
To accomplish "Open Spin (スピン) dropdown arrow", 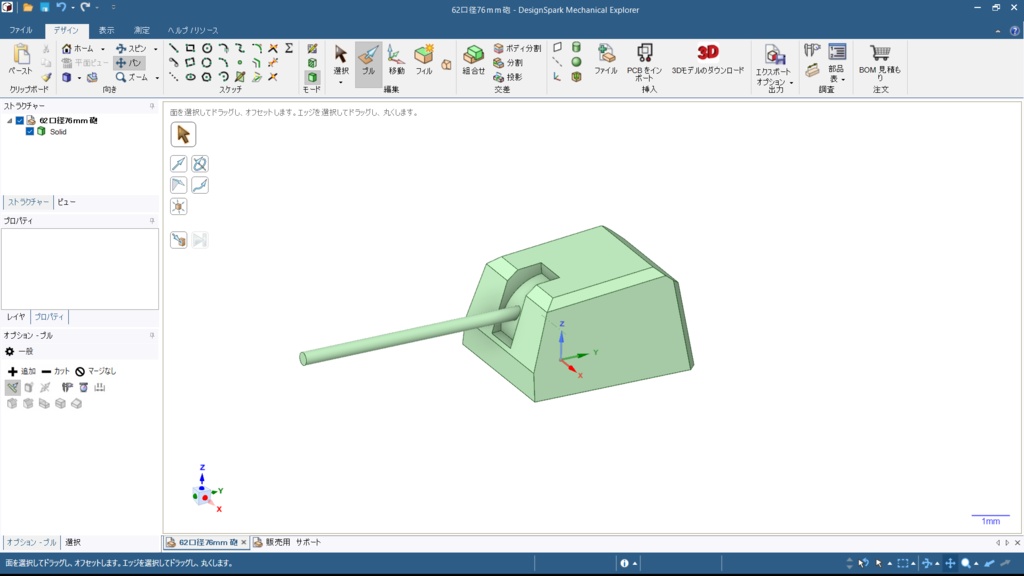I will point(155,49).
